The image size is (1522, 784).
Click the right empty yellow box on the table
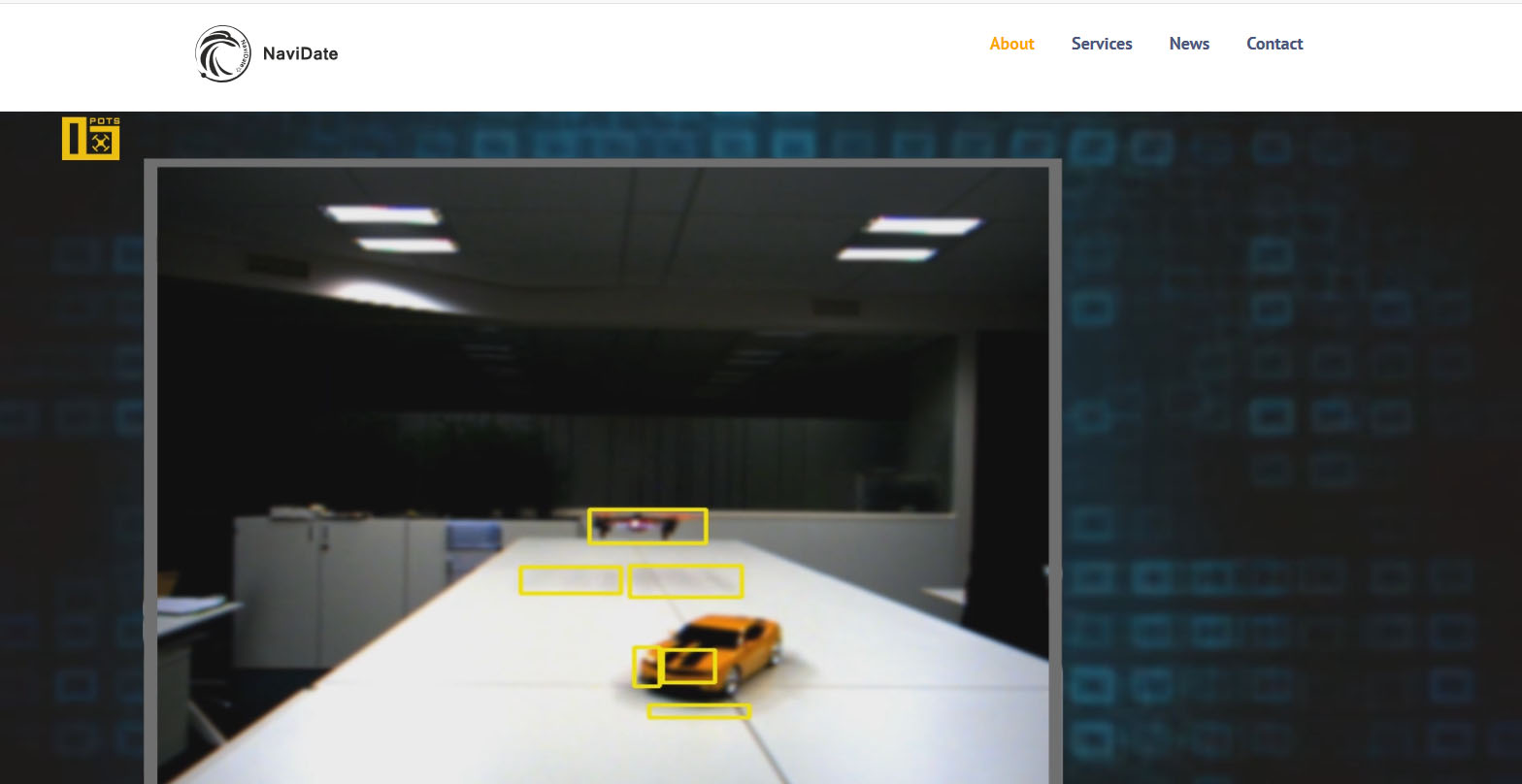(x=685, y=581)
